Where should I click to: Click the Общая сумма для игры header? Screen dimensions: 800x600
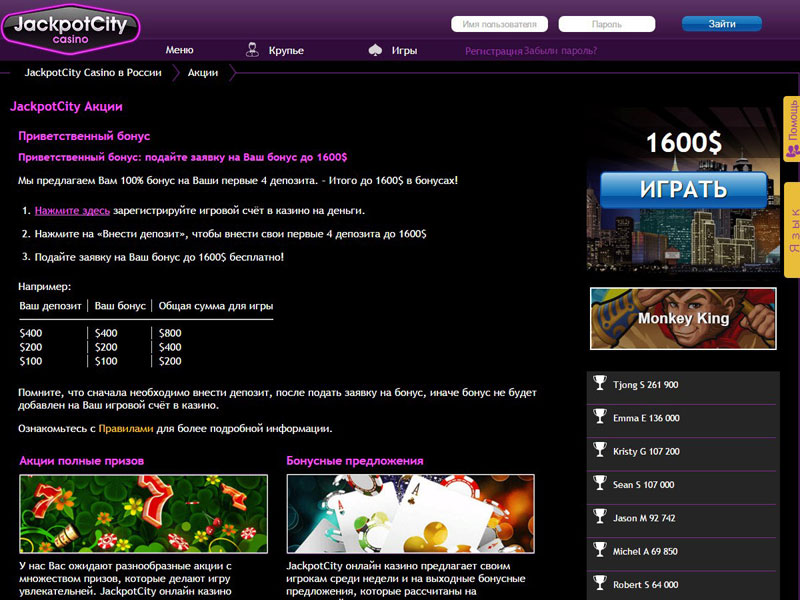pyautogui.click(x=216, y=306)
